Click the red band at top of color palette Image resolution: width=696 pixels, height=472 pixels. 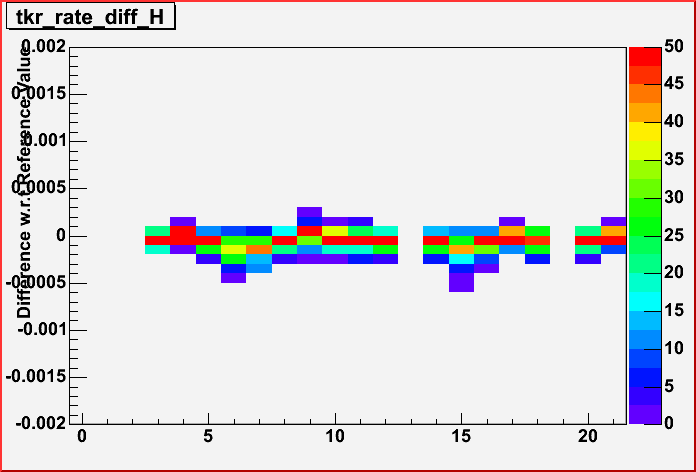coord(643,55)
